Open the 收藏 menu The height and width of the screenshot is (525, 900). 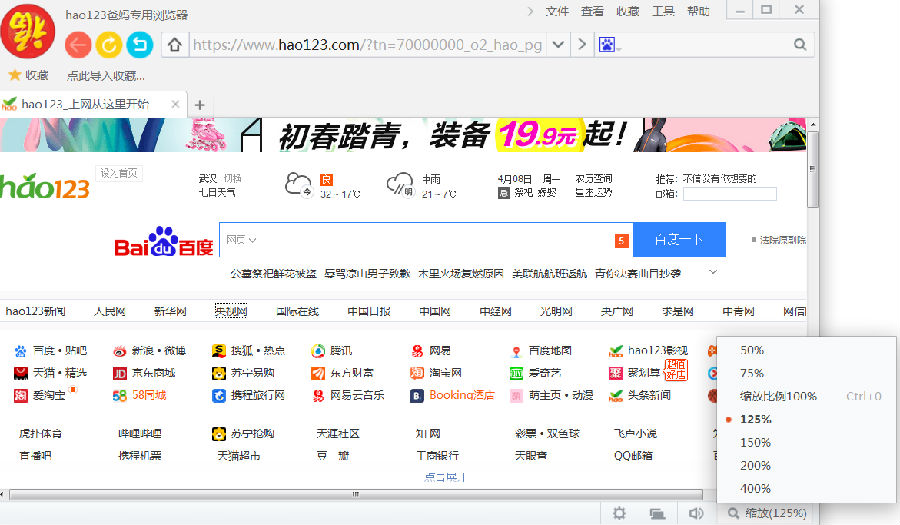[627, 11]
